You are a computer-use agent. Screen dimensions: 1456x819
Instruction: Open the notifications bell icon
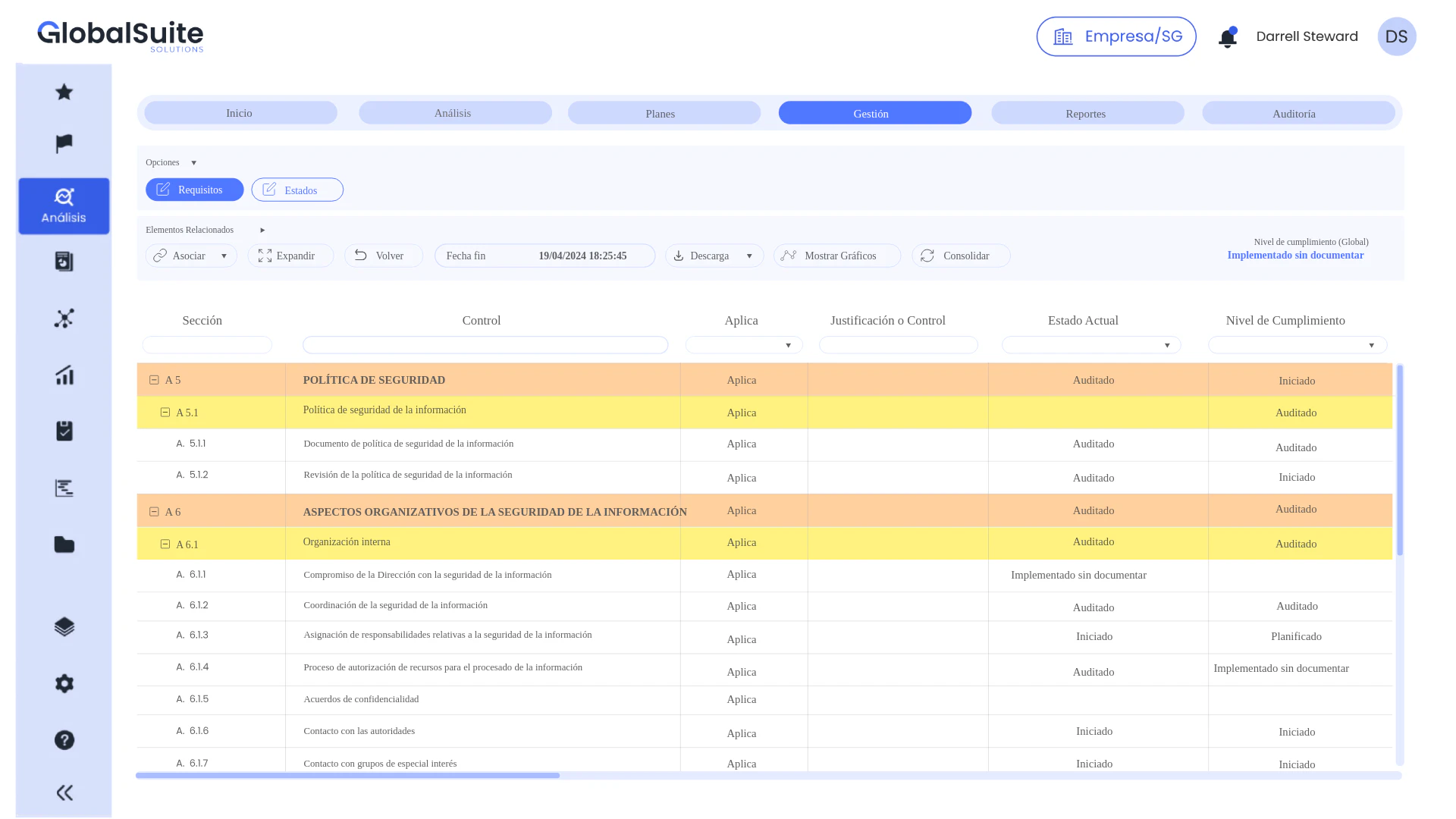tap(1227, 36)
